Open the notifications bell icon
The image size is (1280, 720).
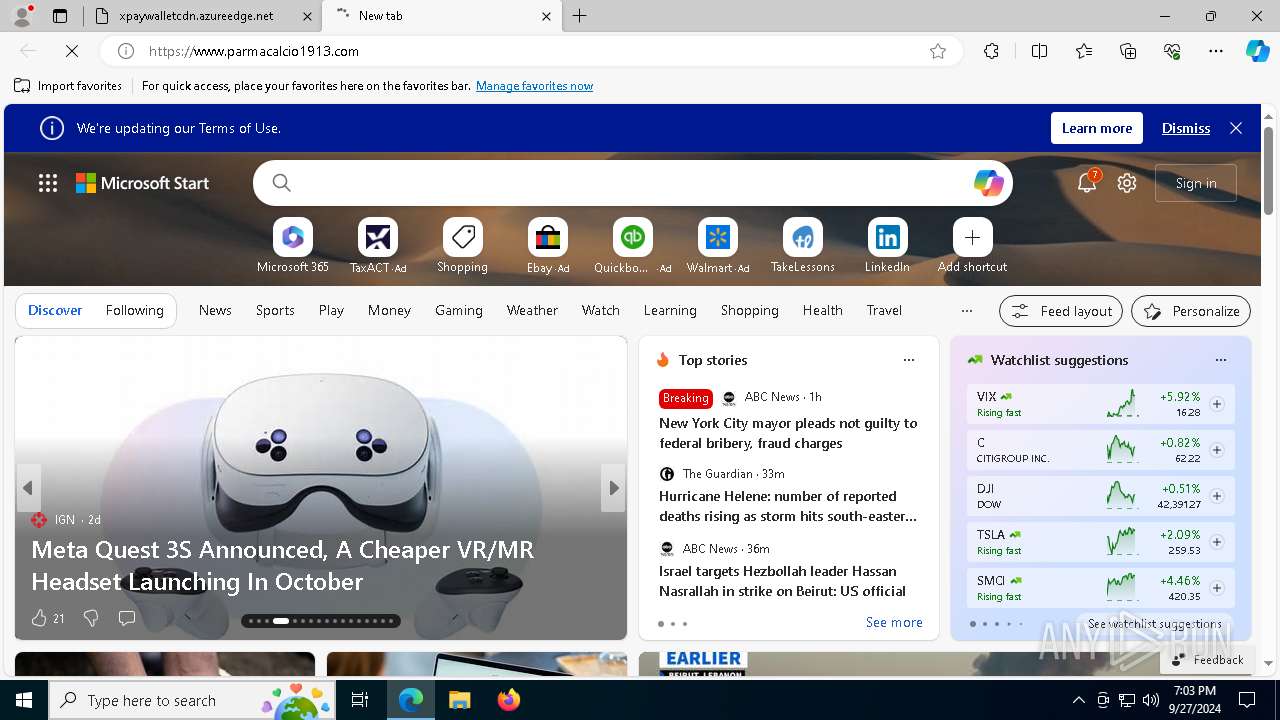point(1087,183)
